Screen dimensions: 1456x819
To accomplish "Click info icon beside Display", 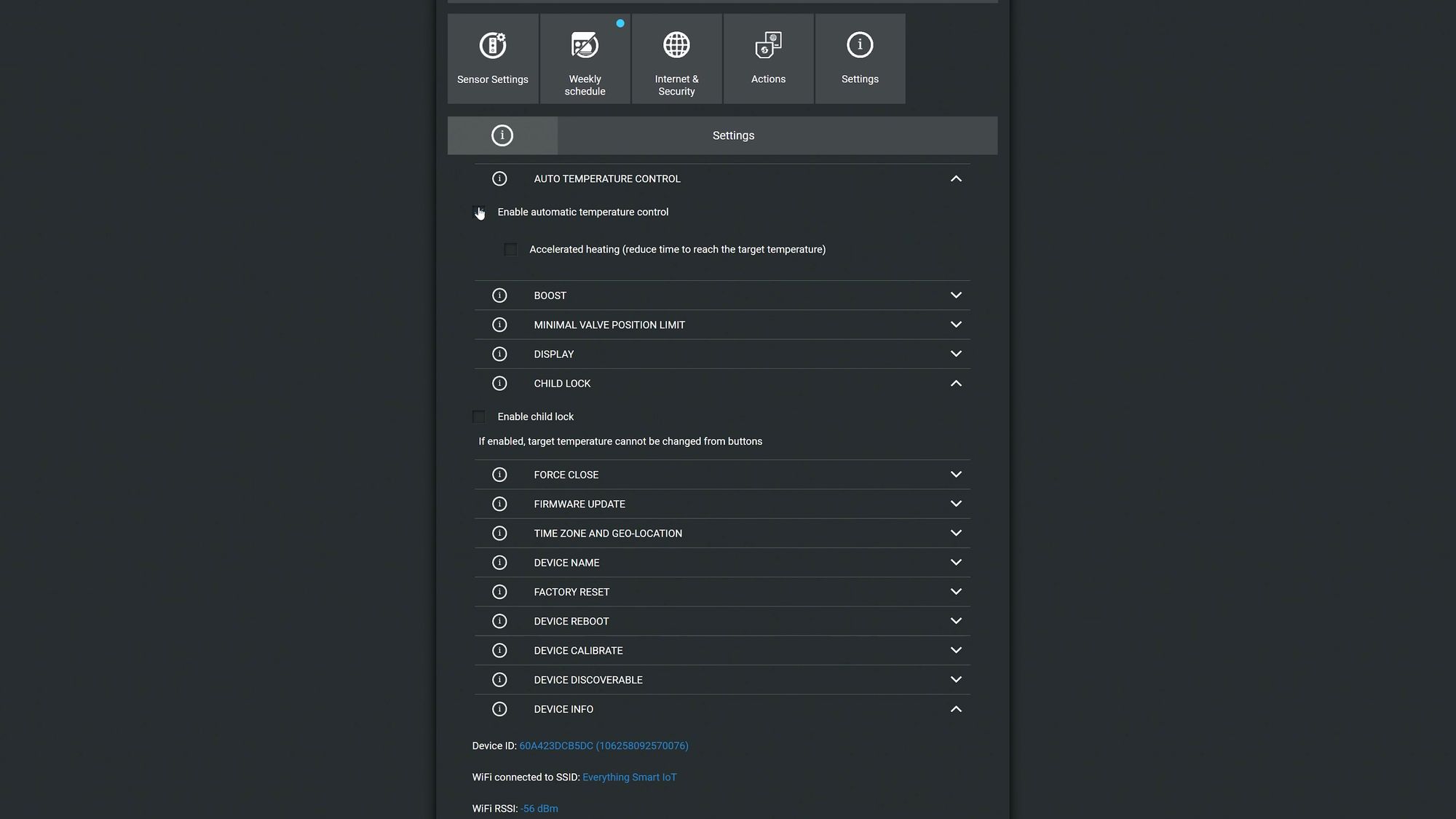I will click(499, 354).
